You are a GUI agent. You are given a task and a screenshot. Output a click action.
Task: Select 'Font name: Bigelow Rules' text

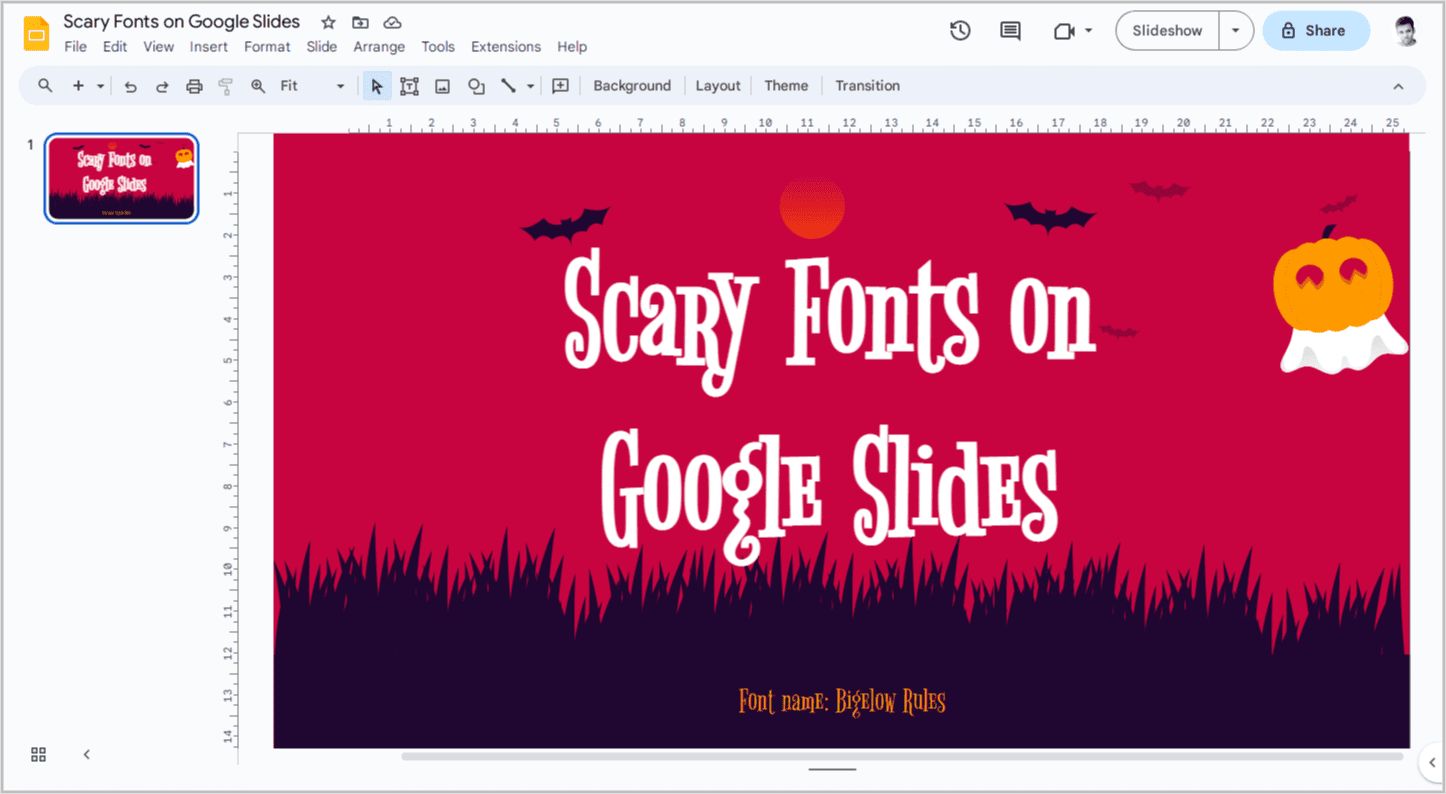842,701
